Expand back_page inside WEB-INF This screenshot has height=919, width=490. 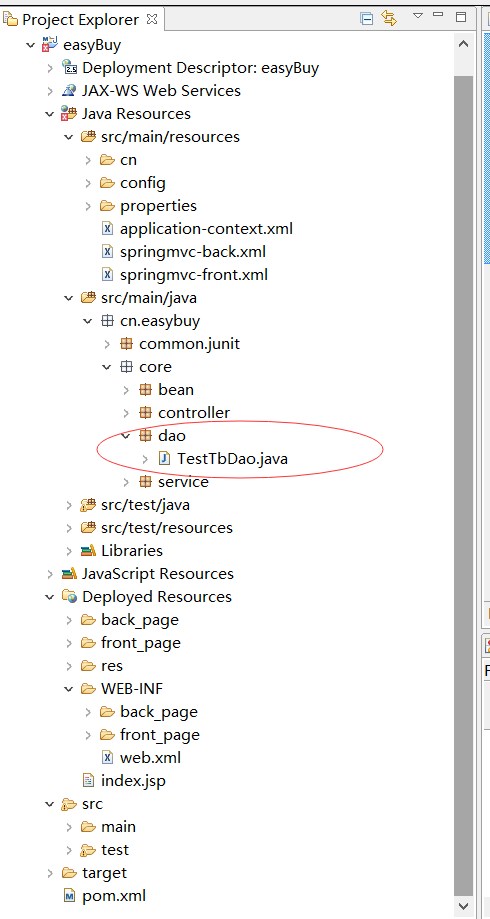tap(89, 712)
